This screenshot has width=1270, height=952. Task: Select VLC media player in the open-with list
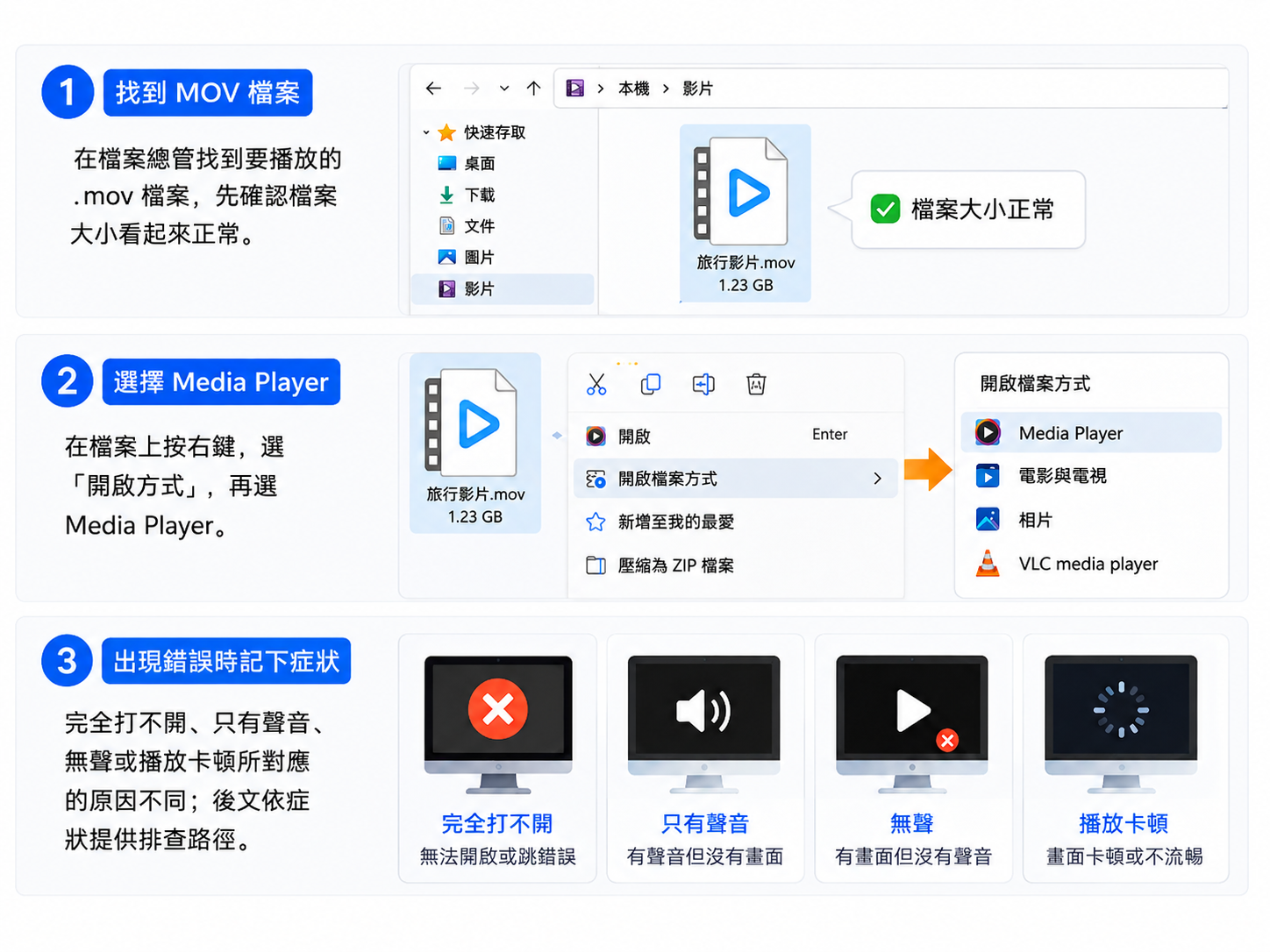(1091, 564)
